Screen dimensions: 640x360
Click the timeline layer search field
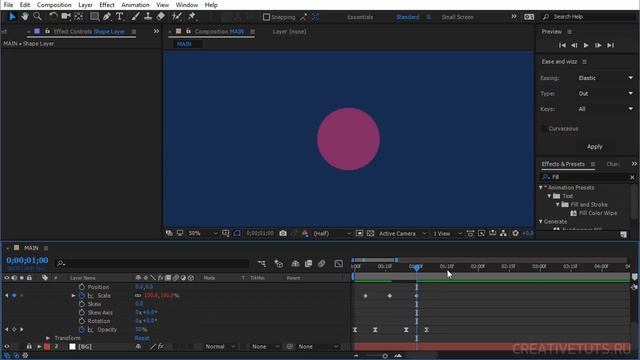pos(152,264)
